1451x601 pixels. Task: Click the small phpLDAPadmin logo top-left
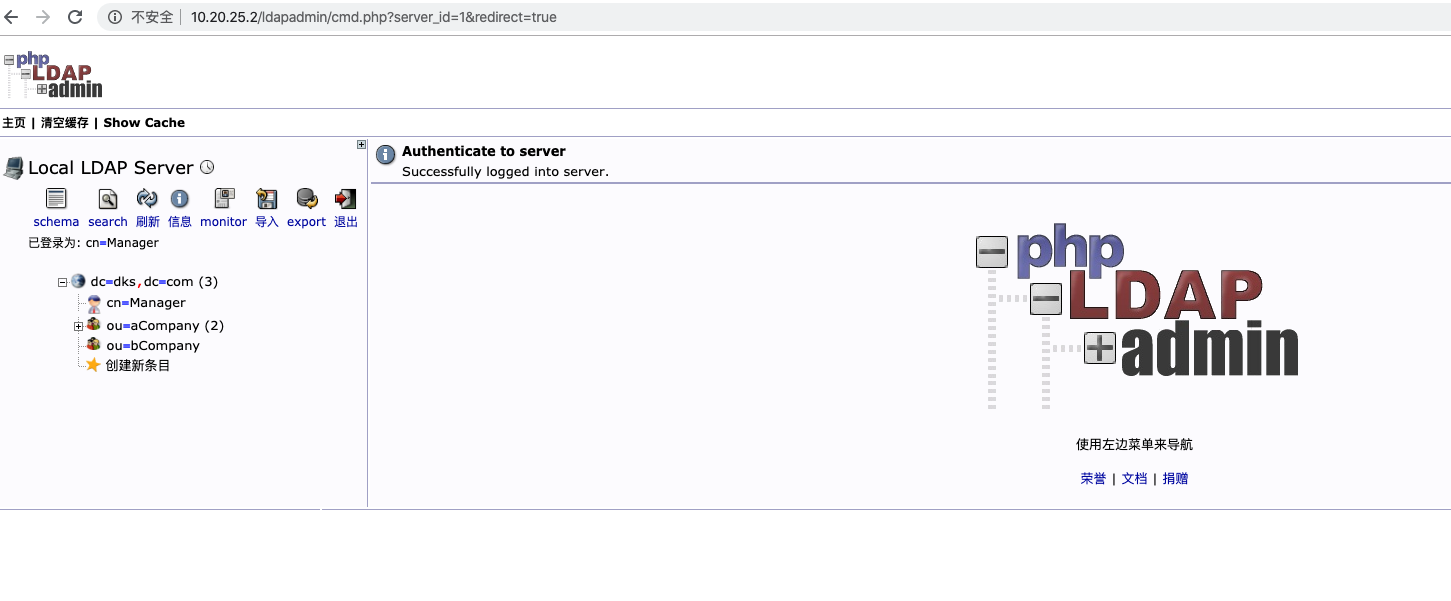click(53, 74)
